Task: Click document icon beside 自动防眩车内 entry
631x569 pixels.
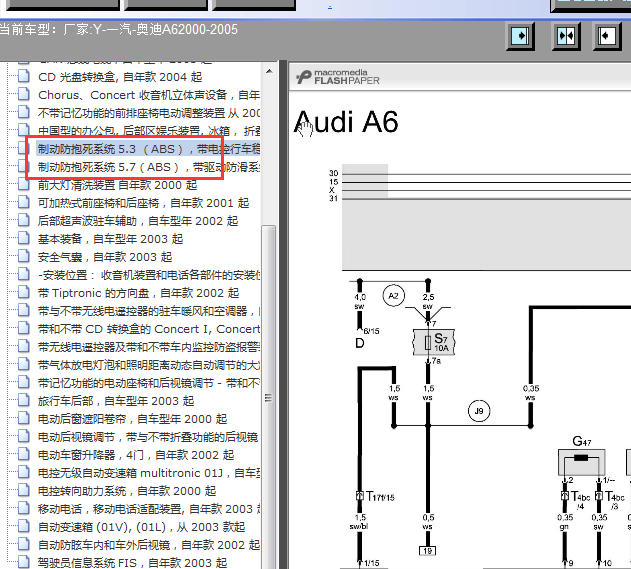Action: [x=24, y=544]
